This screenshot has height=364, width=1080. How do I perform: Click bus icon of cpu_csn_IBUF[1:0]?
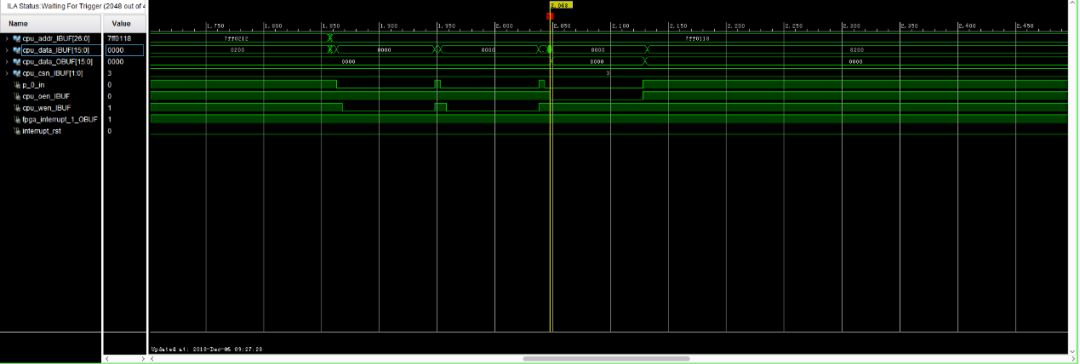pos(17,73)
